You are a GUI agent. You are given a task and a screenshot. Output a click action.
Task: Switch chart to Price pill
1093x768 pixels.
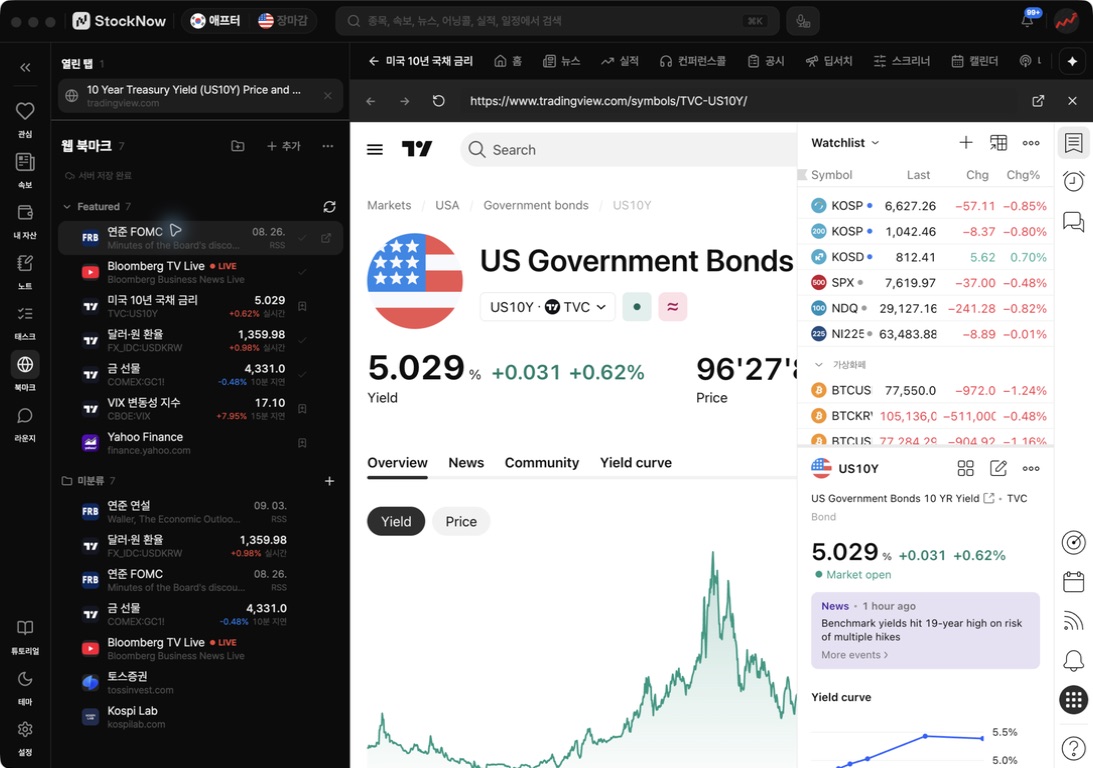(461, 521)
